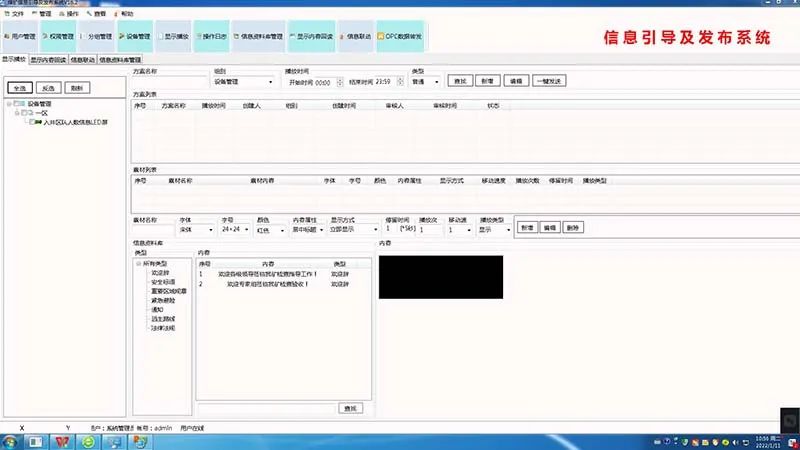Click the 素材名称 input field
Screen dimensions: 800x450
click(153, 230)
